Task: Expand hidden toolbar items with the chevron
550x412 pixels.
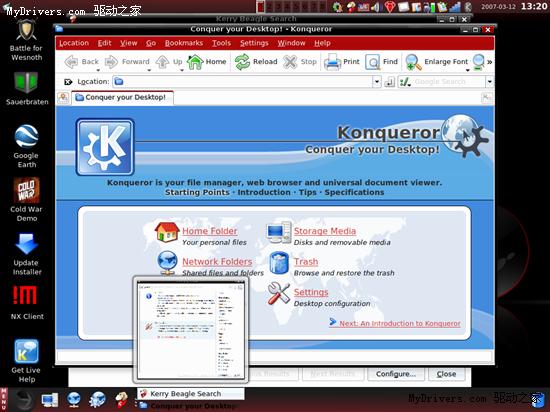Action: [490, 62]
